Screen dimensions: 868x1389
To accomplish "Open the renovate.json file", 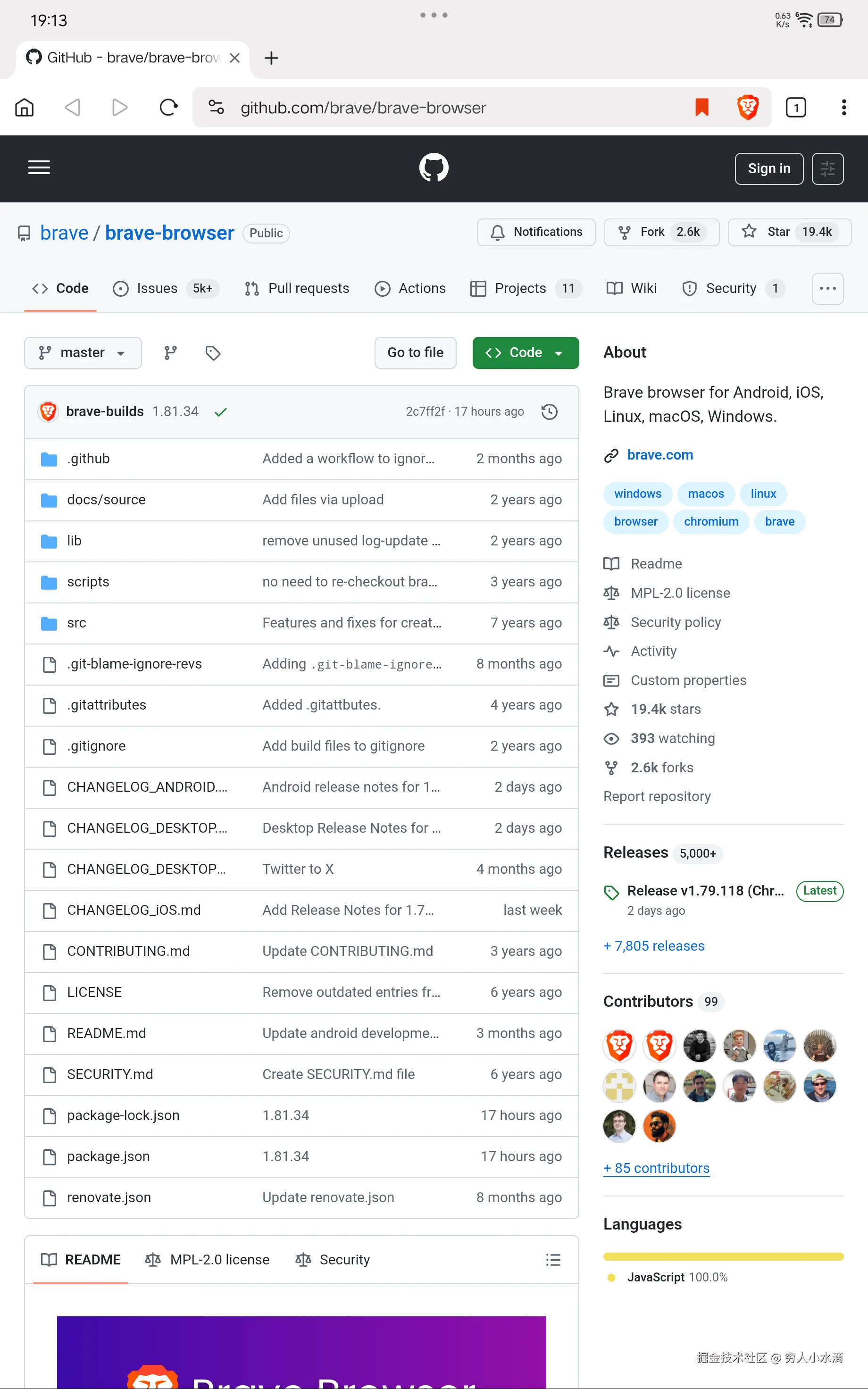I will pyautogui.click(x=108, y=1197).
